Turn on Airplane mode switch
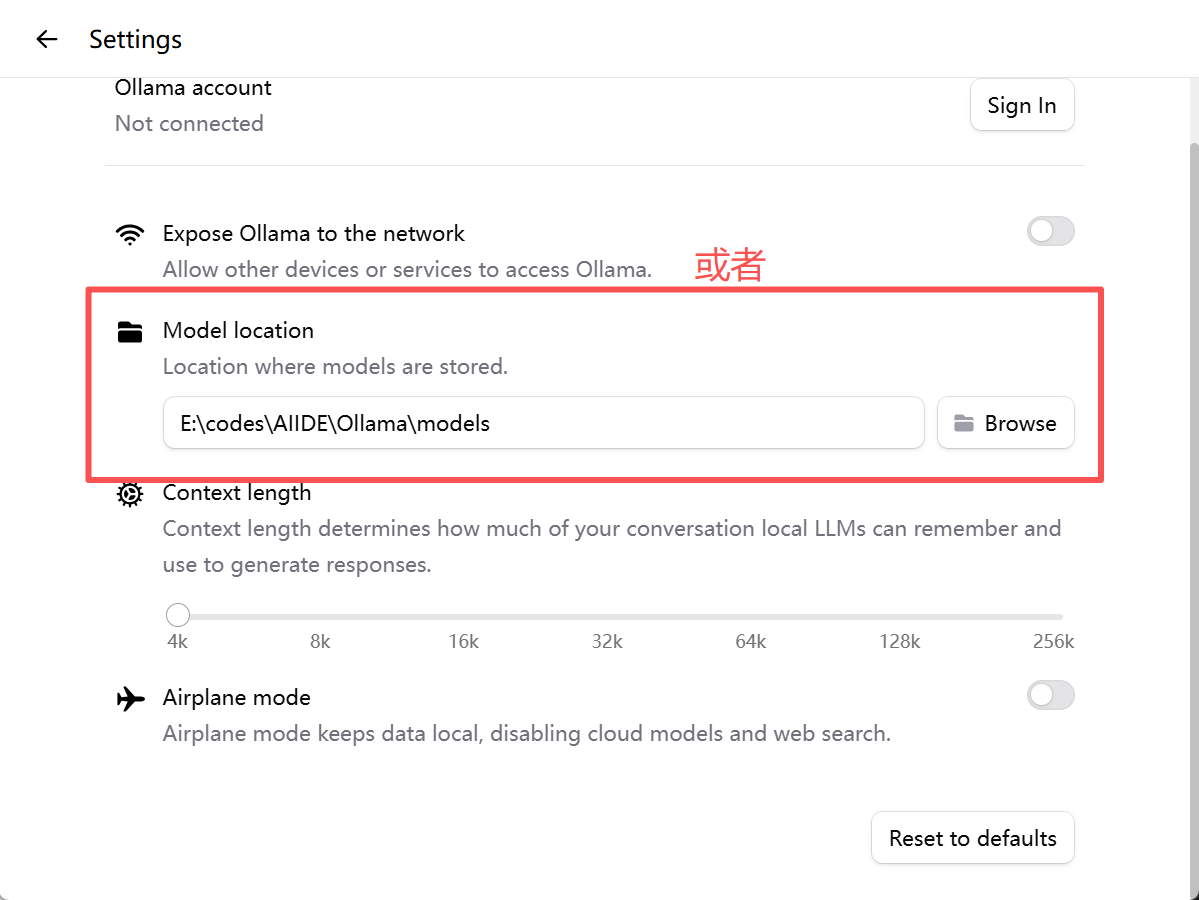The height and width of the screenshot is (900, 1199). (1050, 695)
